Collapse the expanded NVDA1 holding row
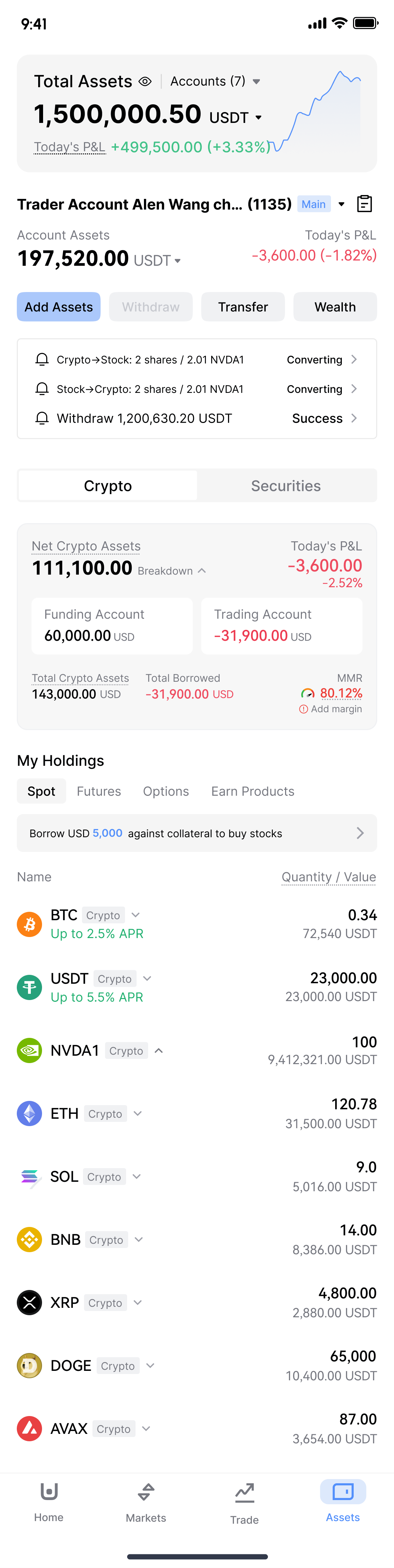Screen dimensions: 394x1568 [x=158, y=1050]
